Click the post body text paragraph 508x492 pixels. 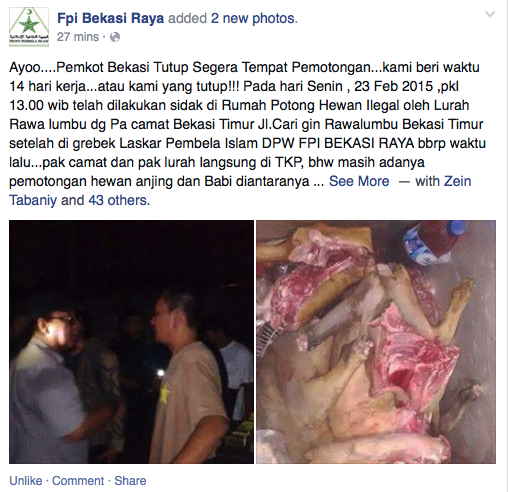[248, 133]
